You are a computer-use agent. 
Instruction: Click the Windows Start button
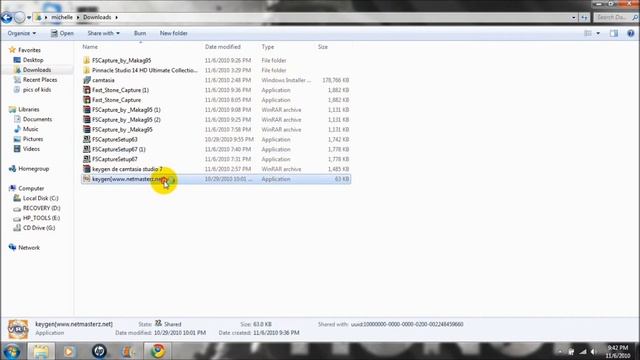point(11,351)
